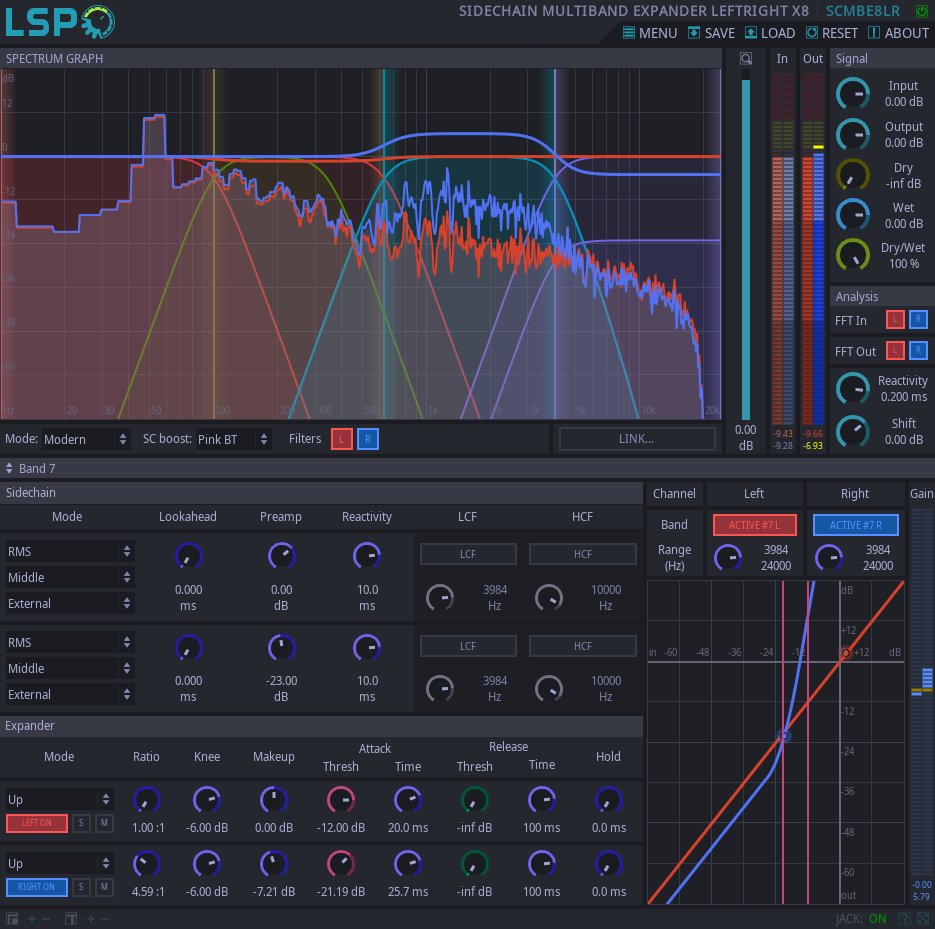Open the MENU icon in header

[629, 33]
